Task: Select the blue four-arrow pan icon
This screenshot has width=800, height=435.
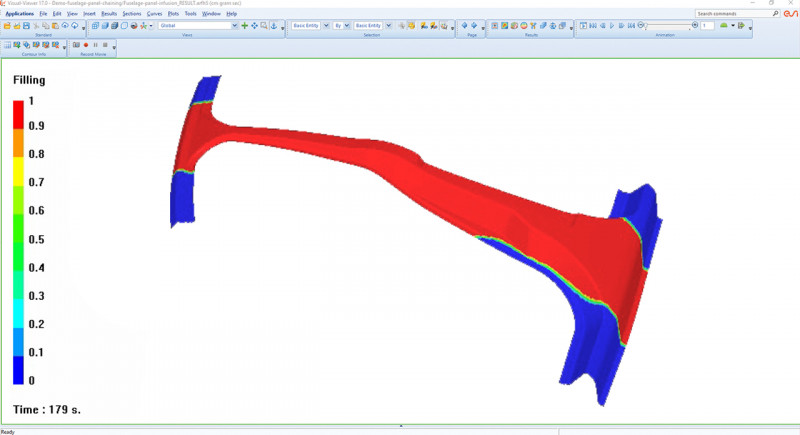Action: 254,25
